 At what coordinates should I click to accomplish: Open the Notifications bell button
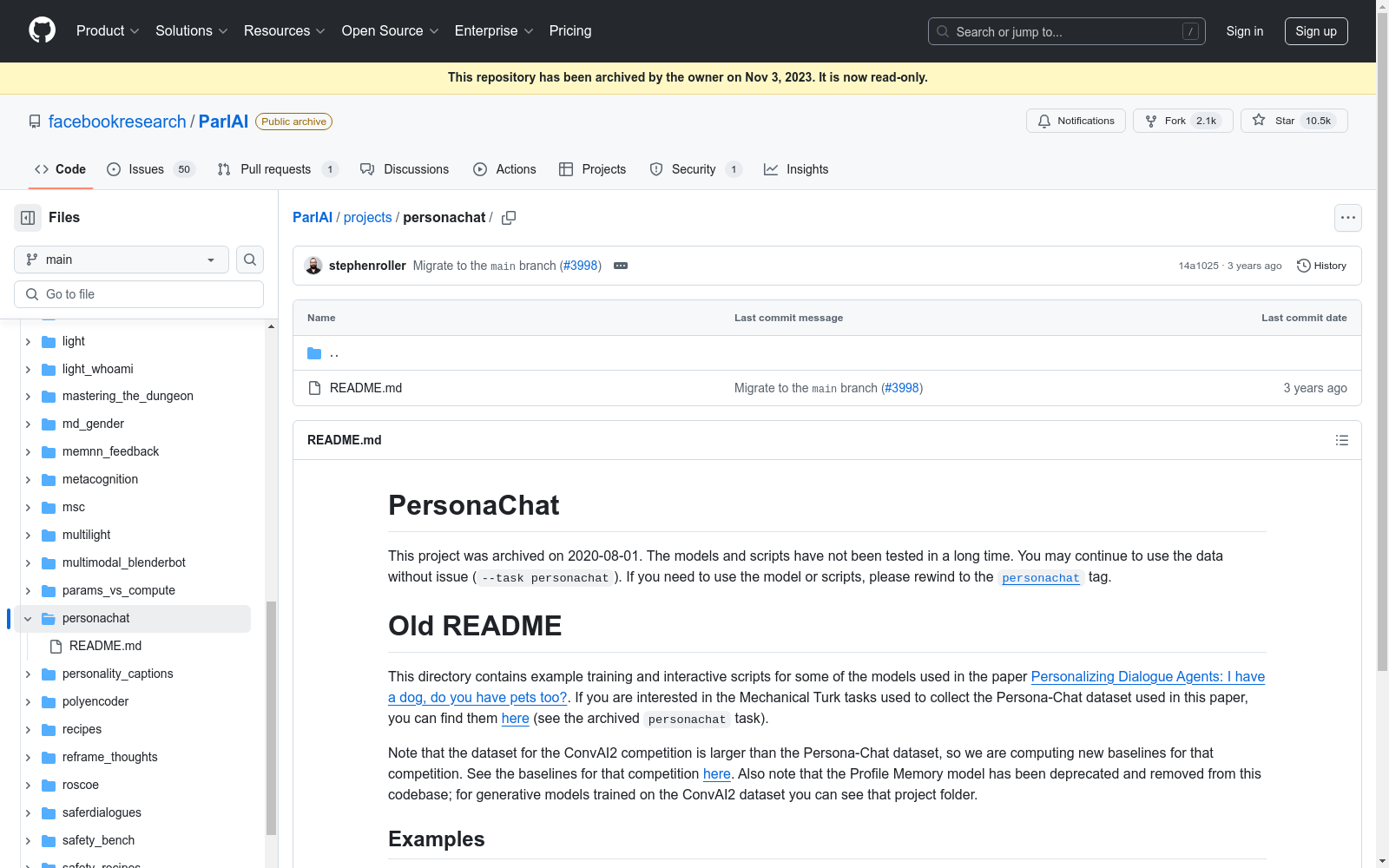(1076, 121)
